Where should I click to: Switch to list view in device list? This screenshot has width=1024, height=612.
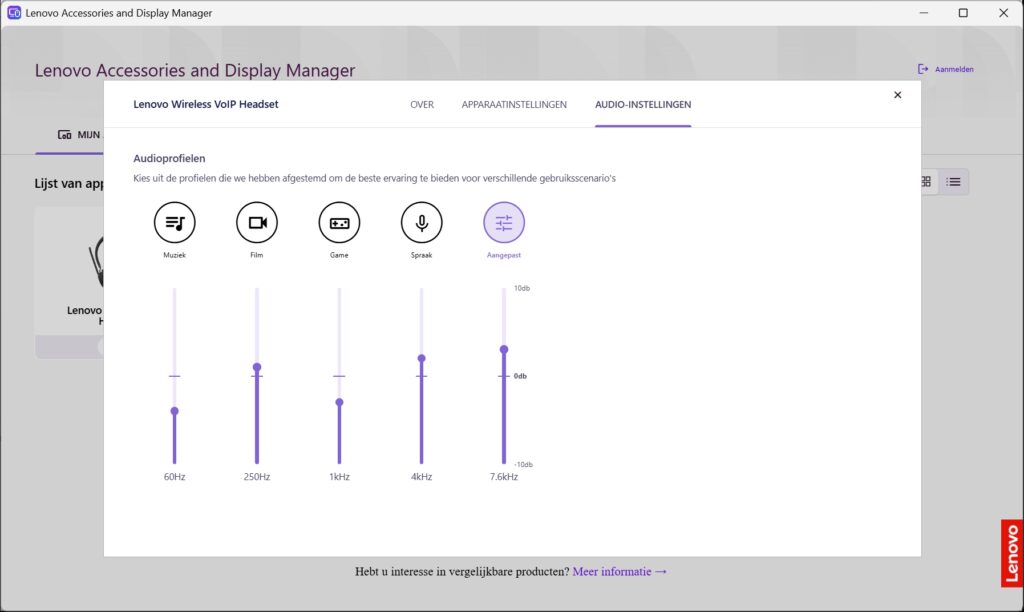click(x=953, y=182)
